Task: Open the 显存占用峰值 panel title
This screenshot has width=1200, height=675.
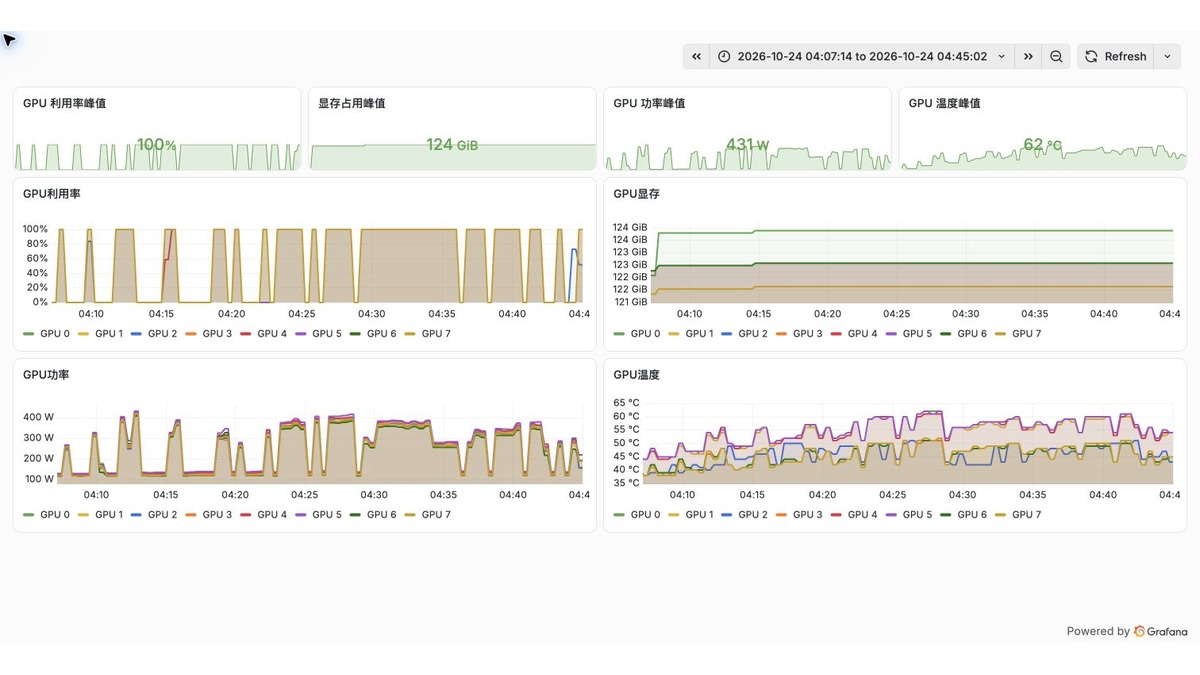Action: (352, 103)
